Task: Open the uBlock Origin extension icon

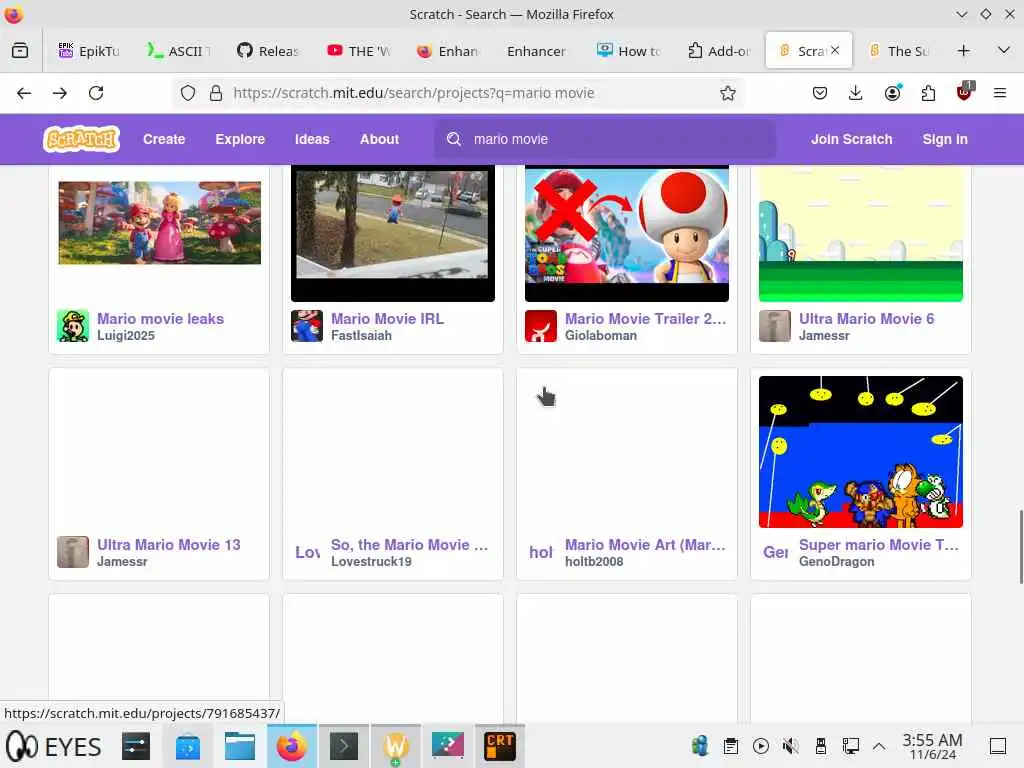Action: point(965,92)
